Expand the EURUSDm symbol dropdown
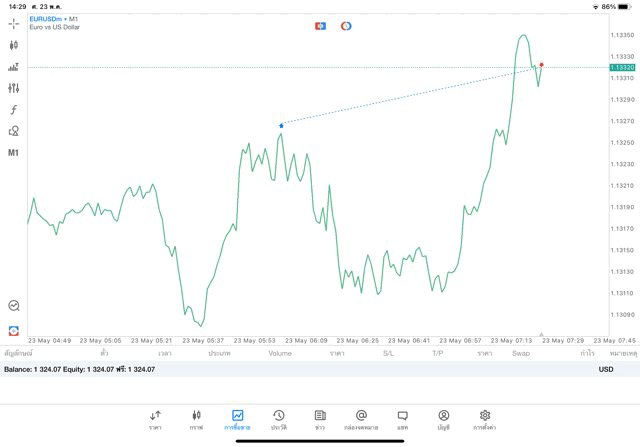 coord(50,18)
